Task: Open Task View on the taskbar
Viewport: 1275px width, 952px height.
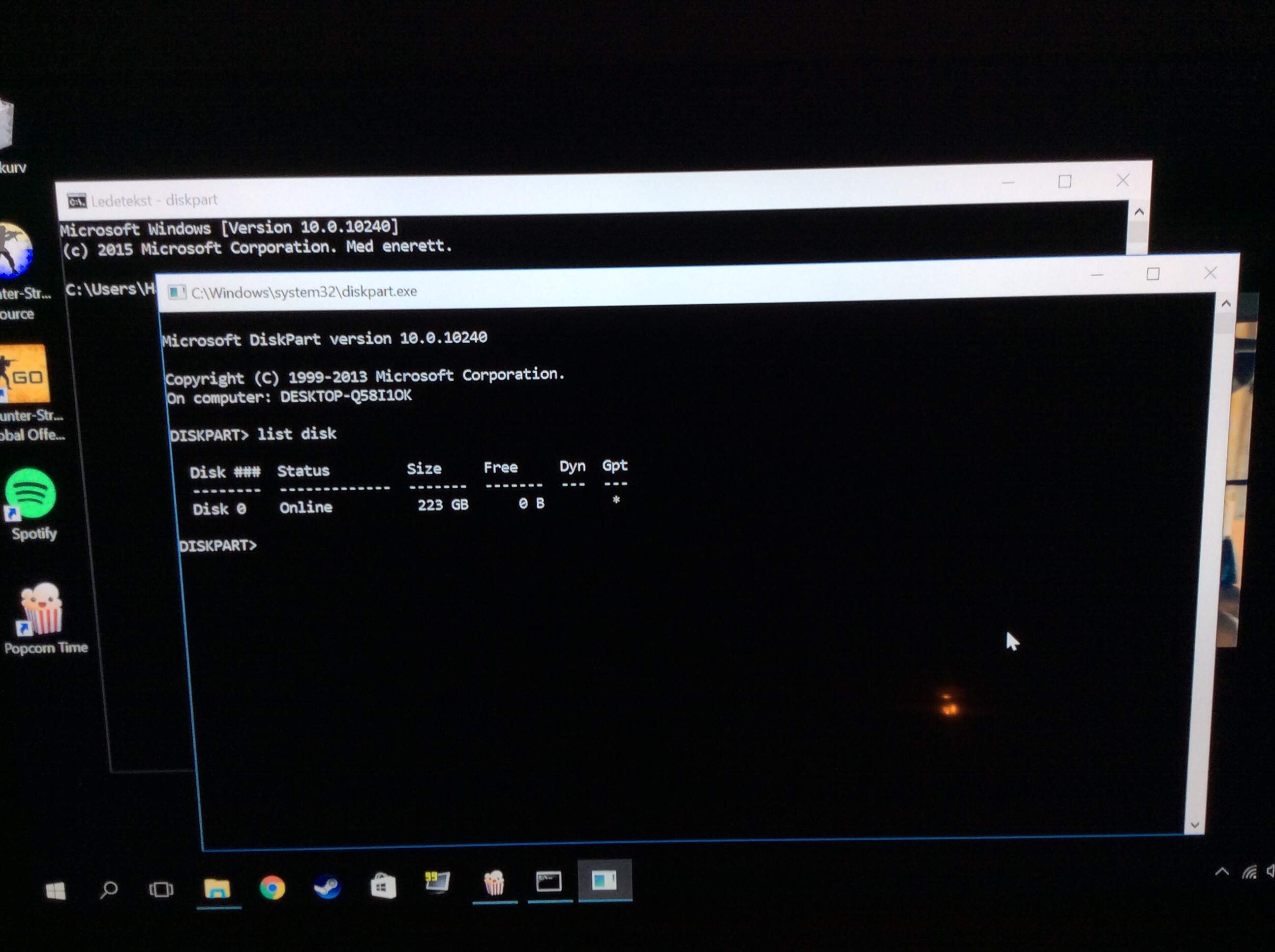Action: click(161, 889)
